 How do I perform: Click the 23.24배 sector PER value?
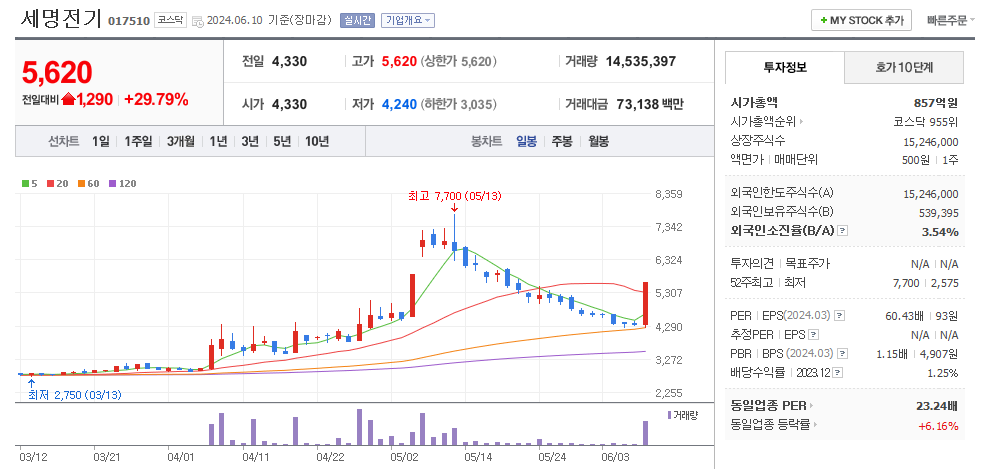pos(937,406)
